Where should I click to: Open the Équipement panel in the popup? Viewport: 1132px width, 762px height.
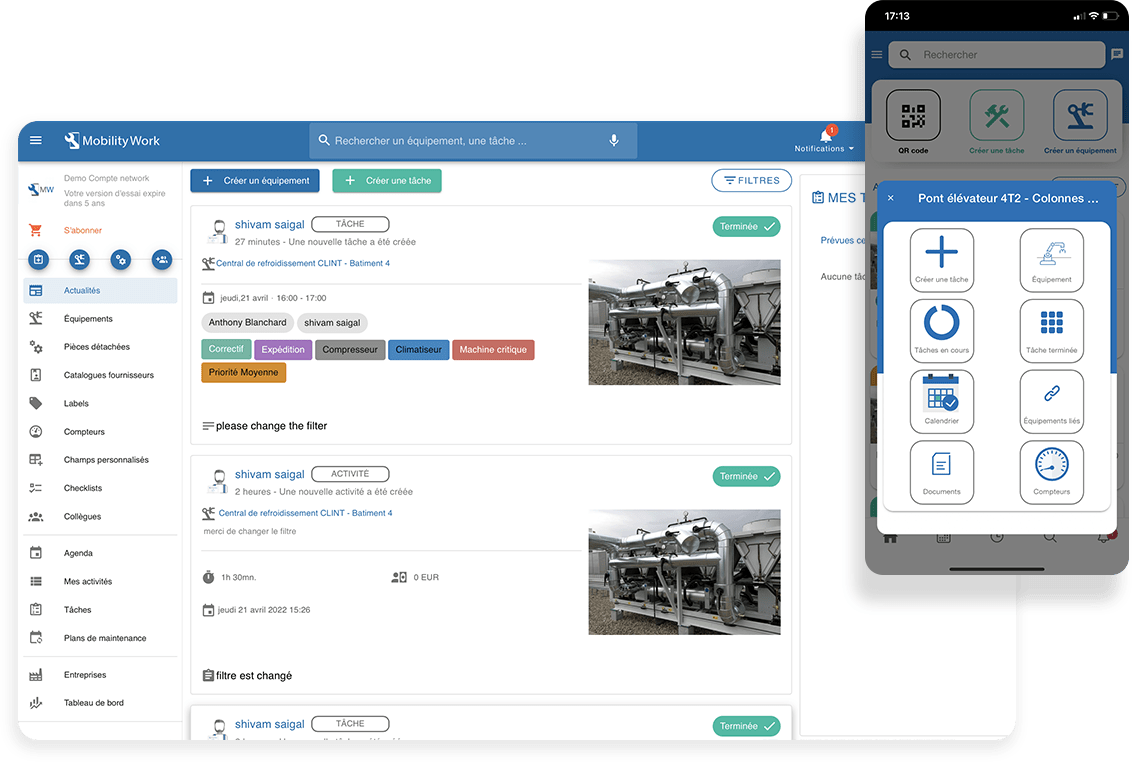pyautogui.click(x=1051, y=259)
